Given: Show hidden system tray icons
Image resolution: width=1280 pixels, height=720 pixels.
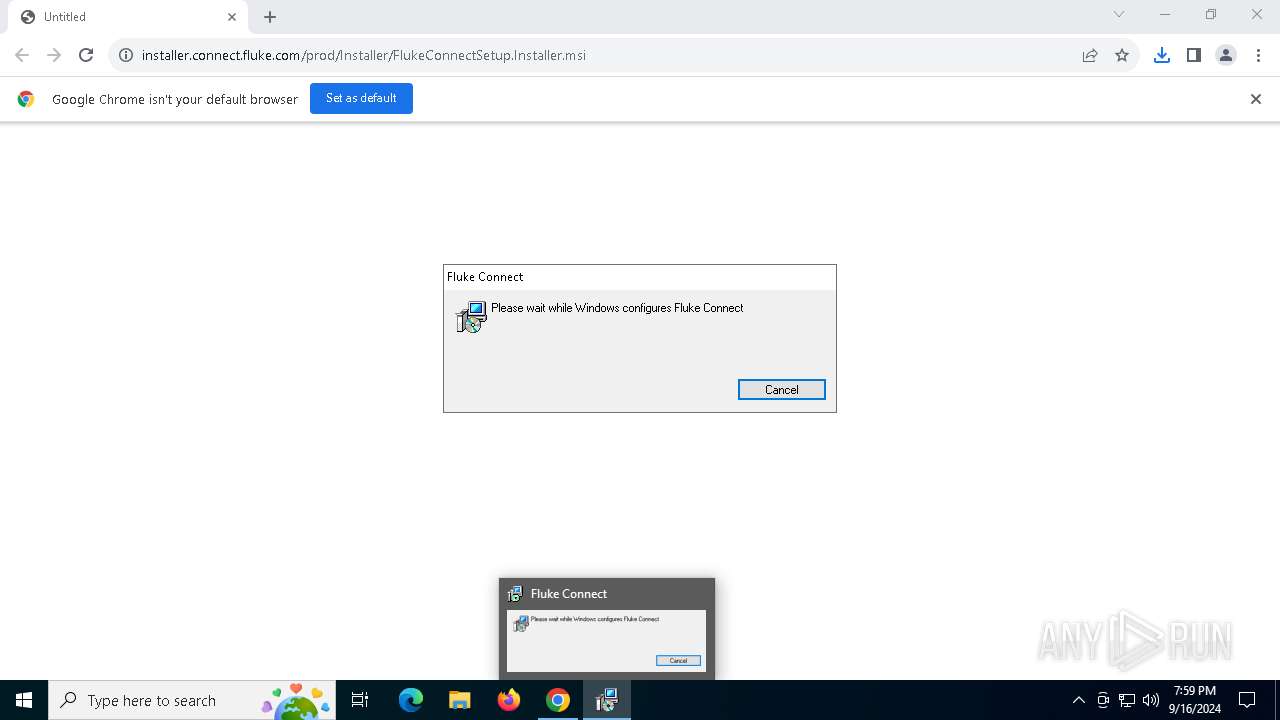Looking at the screenshot, I should 1078,700.
